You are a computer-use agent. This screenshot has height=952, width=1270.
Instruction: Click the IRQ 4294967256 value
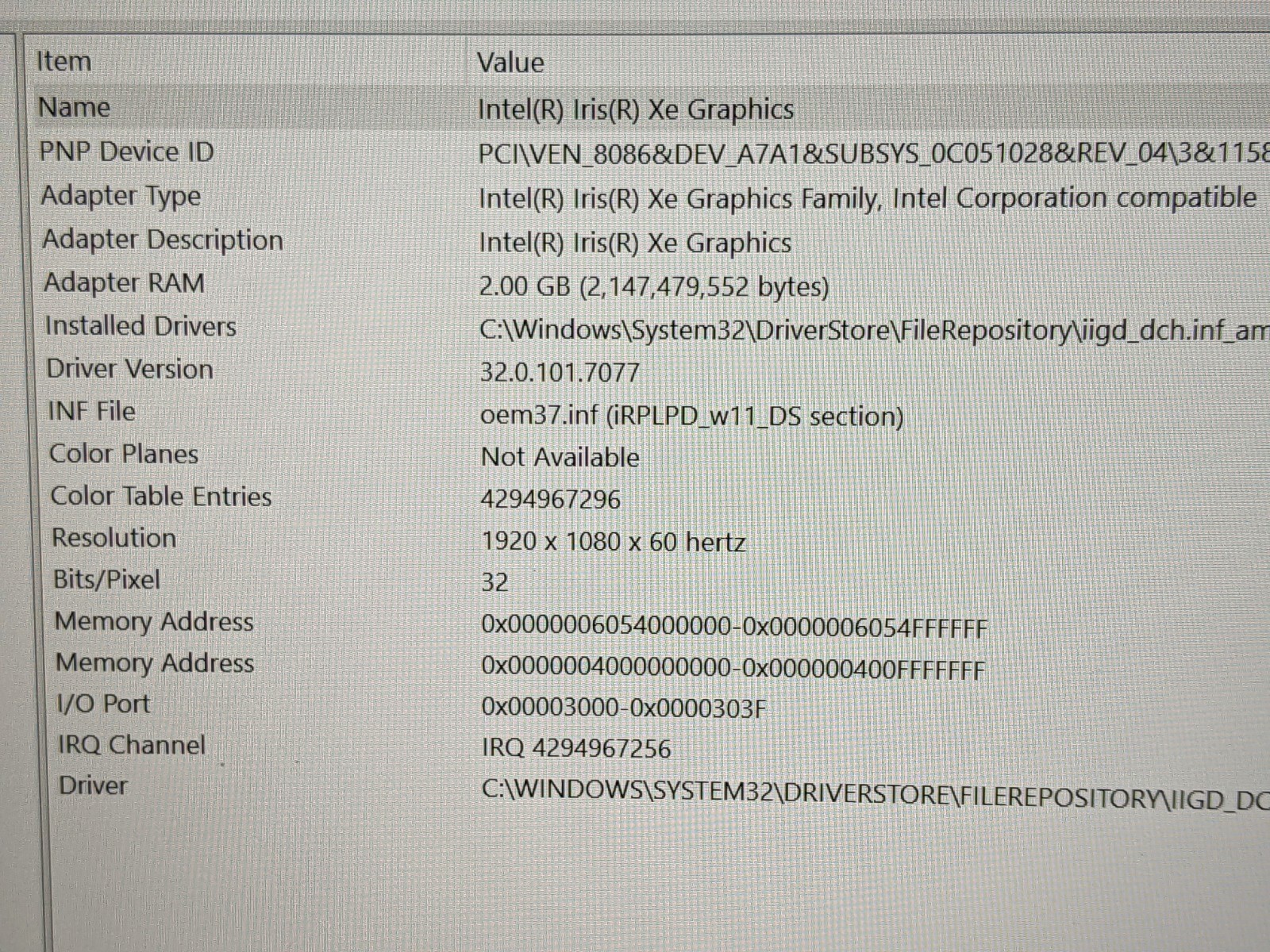tap(576, 748)
